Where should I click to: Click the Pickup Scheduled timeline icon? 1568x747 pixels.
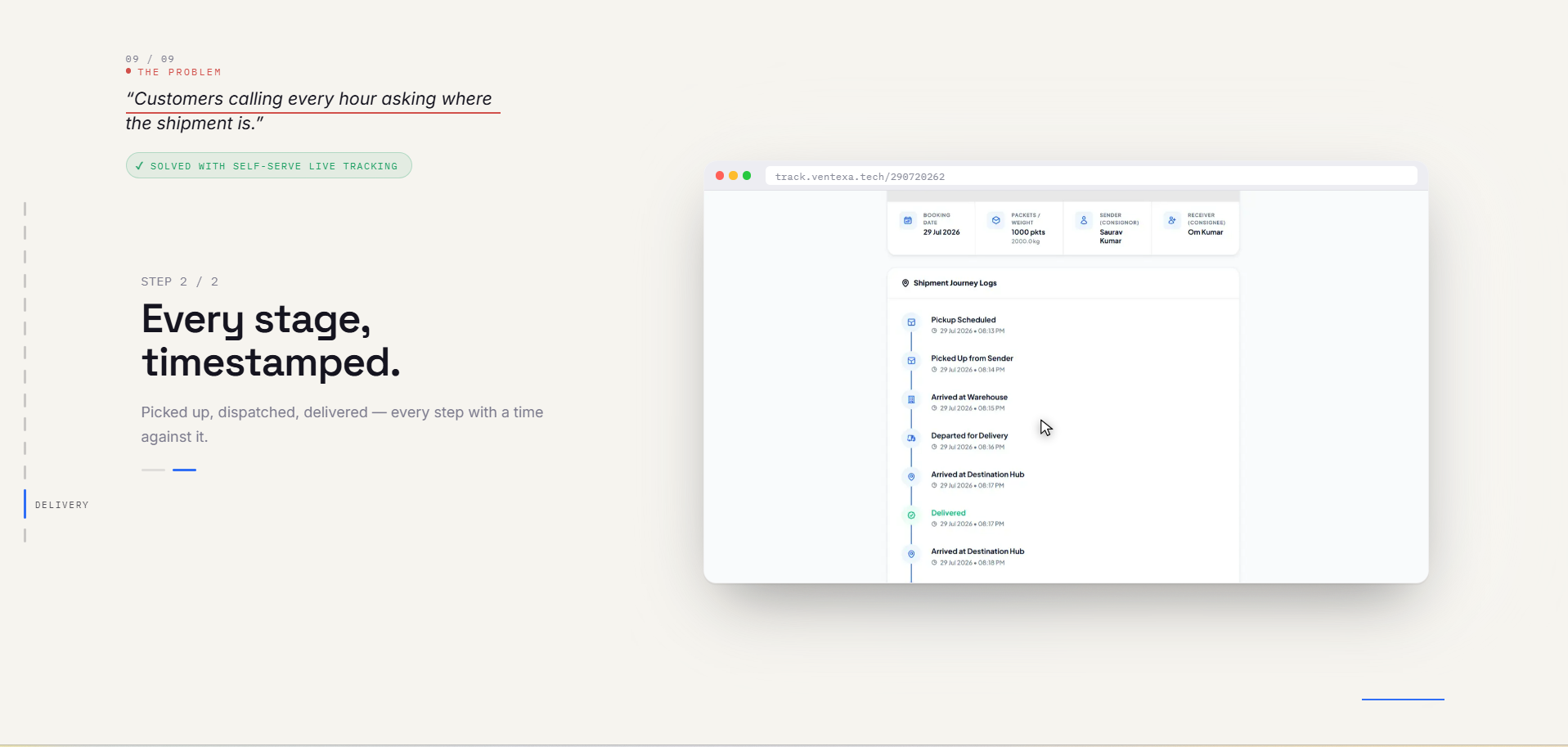(911, 322)
